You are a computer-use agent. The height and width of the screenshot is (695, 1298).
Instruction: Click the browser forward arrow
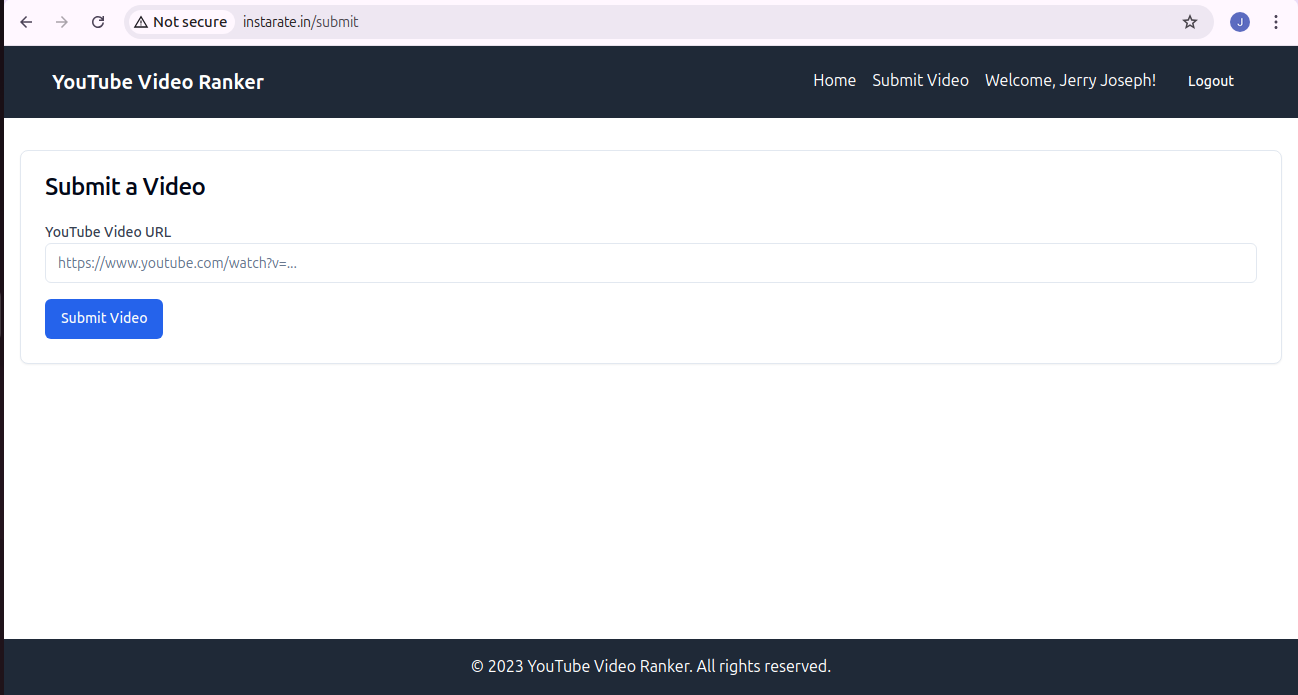[x=62, y=22]
